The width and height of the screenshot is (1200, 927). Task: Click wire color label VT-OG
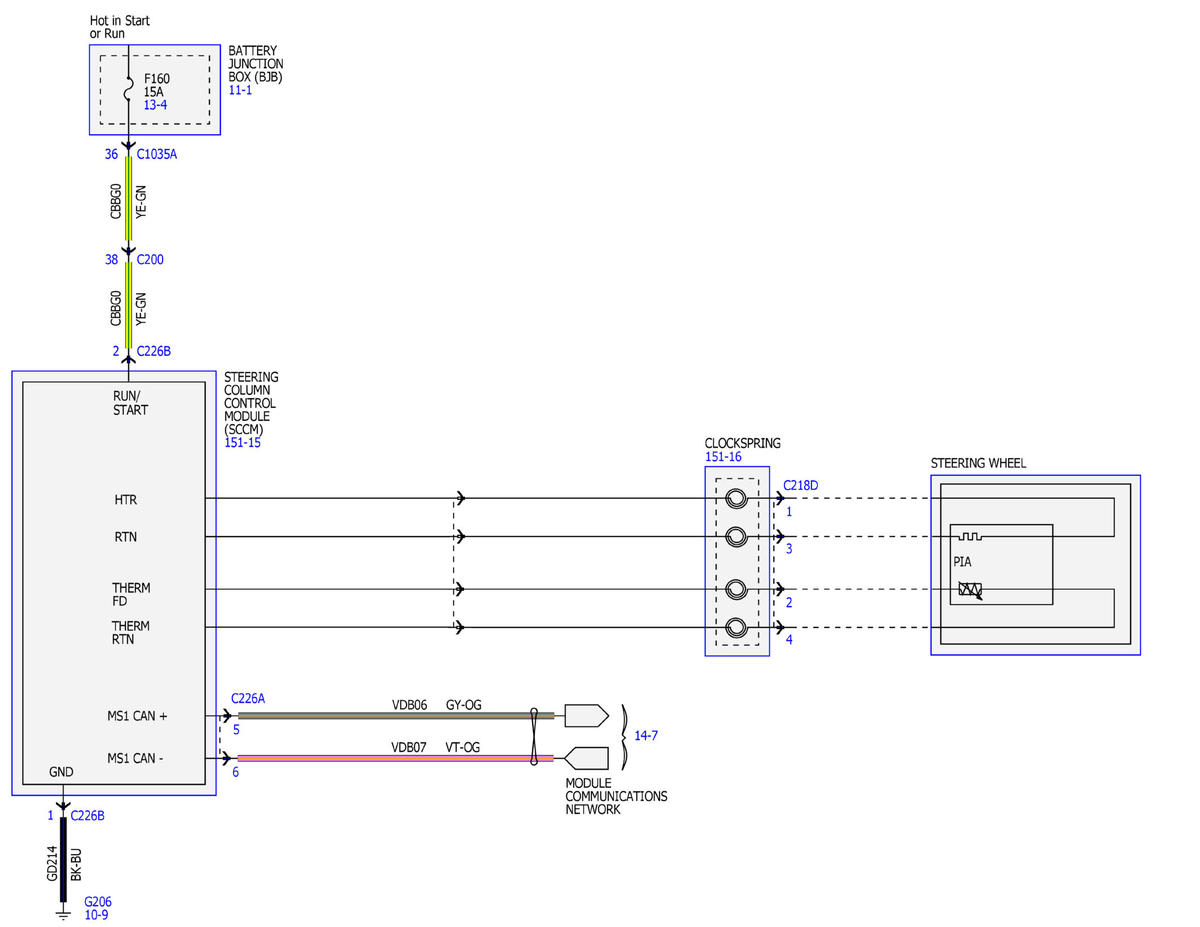464,748
